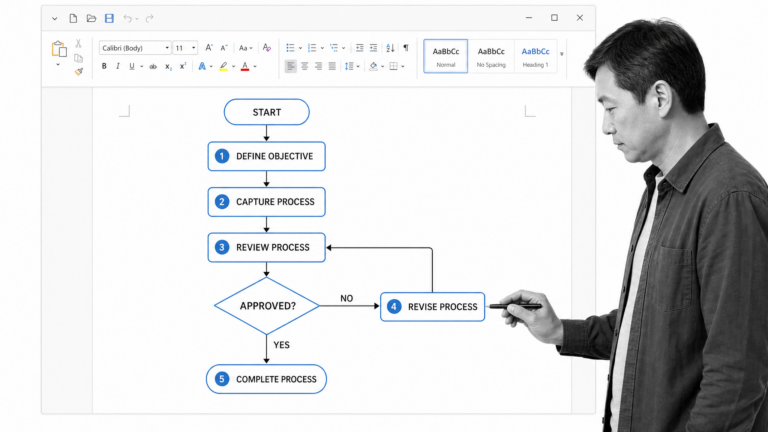Click the NO branch label
The height and width of the screenshot is (432, 768).
[346, 298]
